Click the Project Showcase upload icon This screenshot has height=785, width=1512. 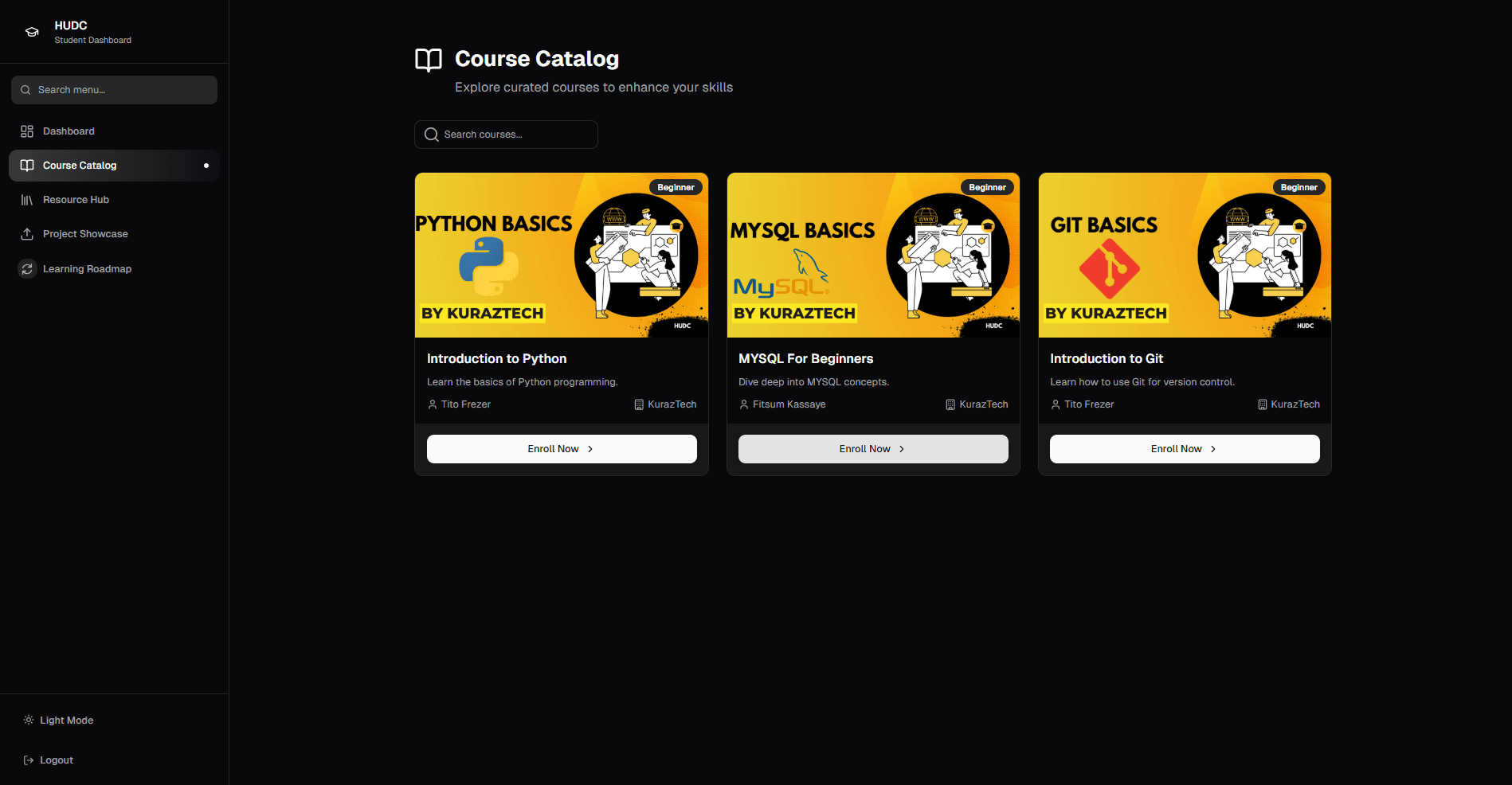(27, 234)
